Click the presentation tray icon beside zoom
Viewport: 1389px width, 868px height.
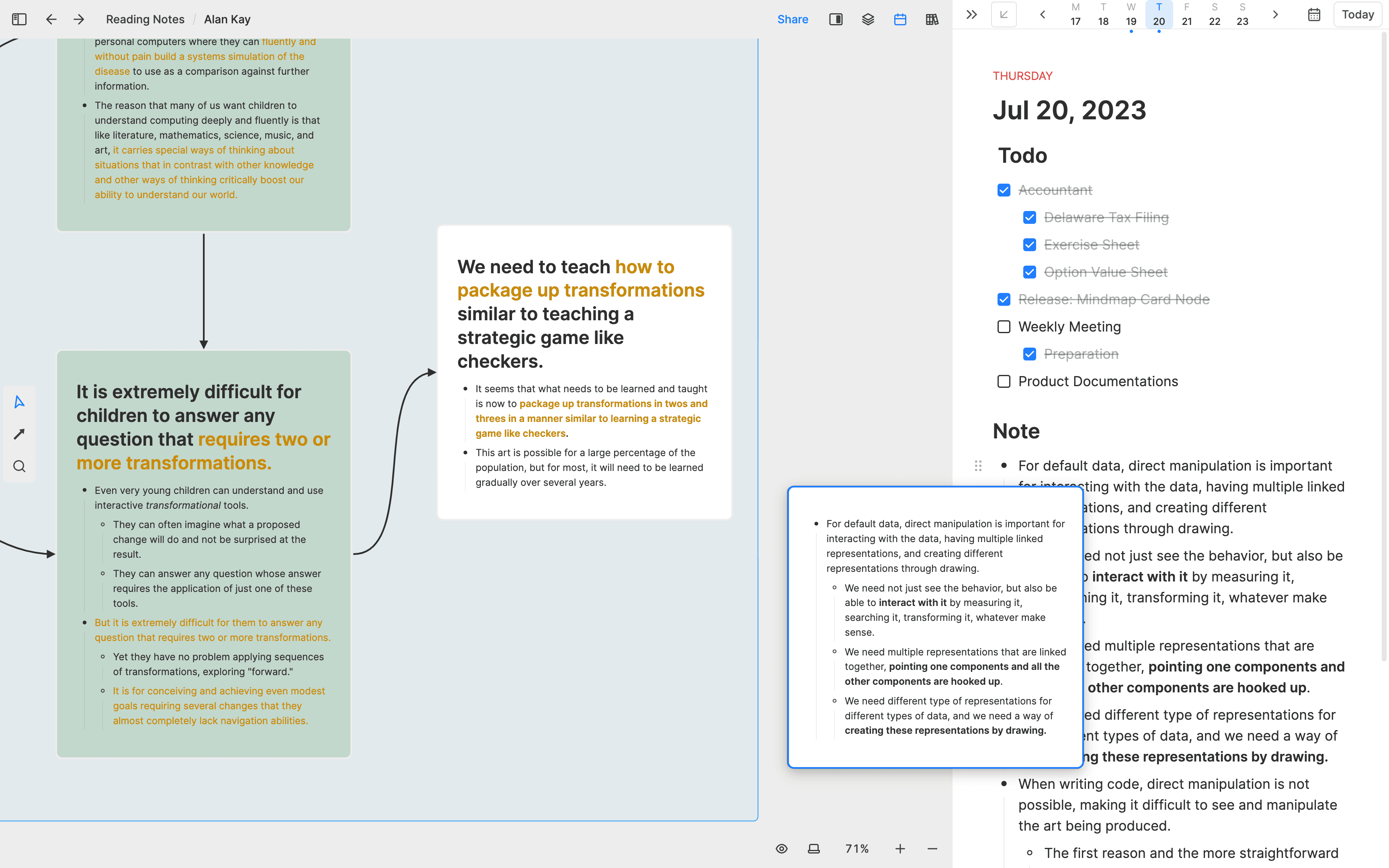click(814, 848)
